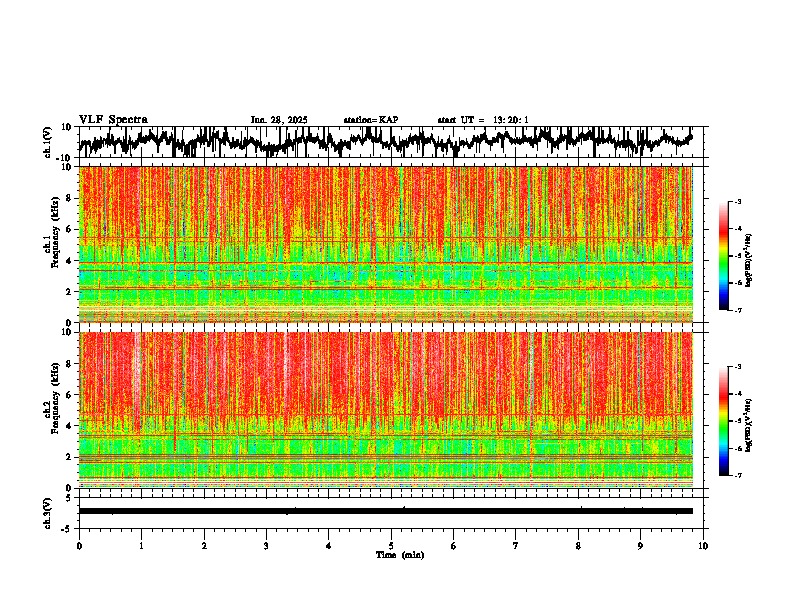Click the time axis tick label "5"
This screenshot has width=792, height=612.
click(391, 546)
